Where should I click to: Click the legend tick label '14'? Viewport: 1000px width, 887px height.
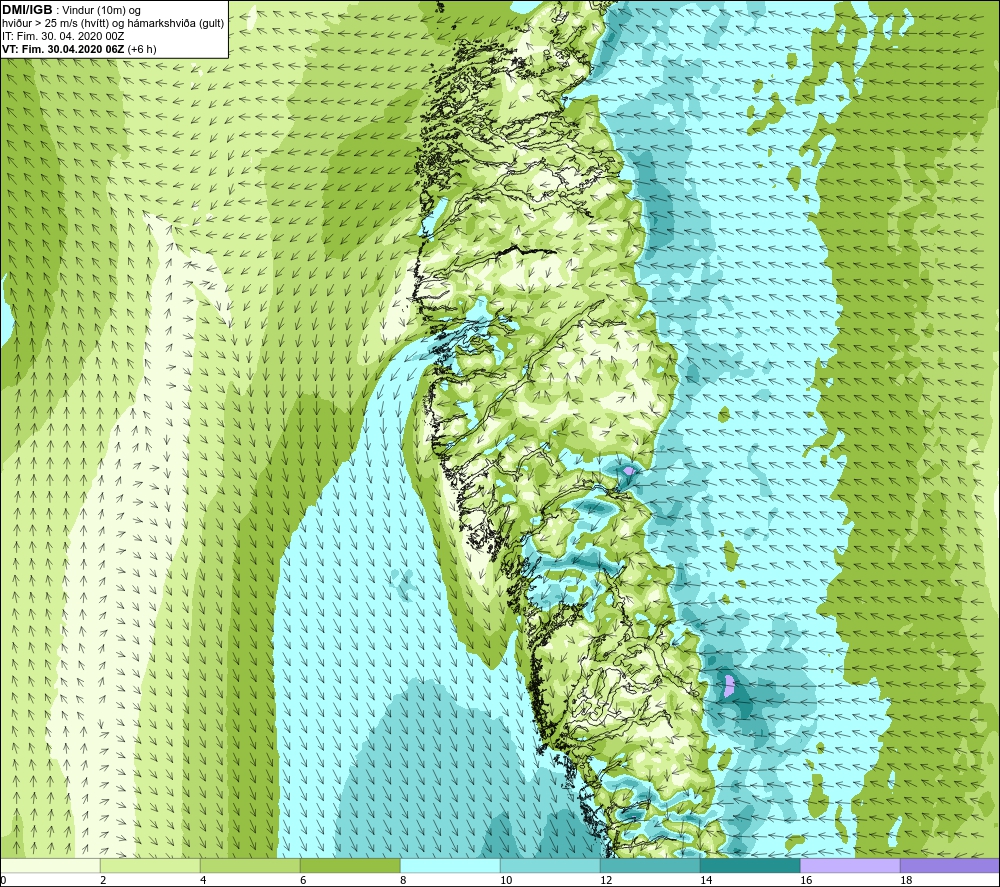tap(706, 880)
